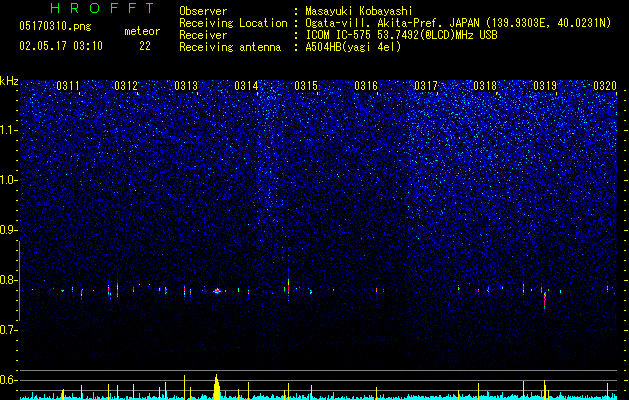629x400 pixels.
Task: Click the 0313 time marker
Action: click(x=186, y=86)
